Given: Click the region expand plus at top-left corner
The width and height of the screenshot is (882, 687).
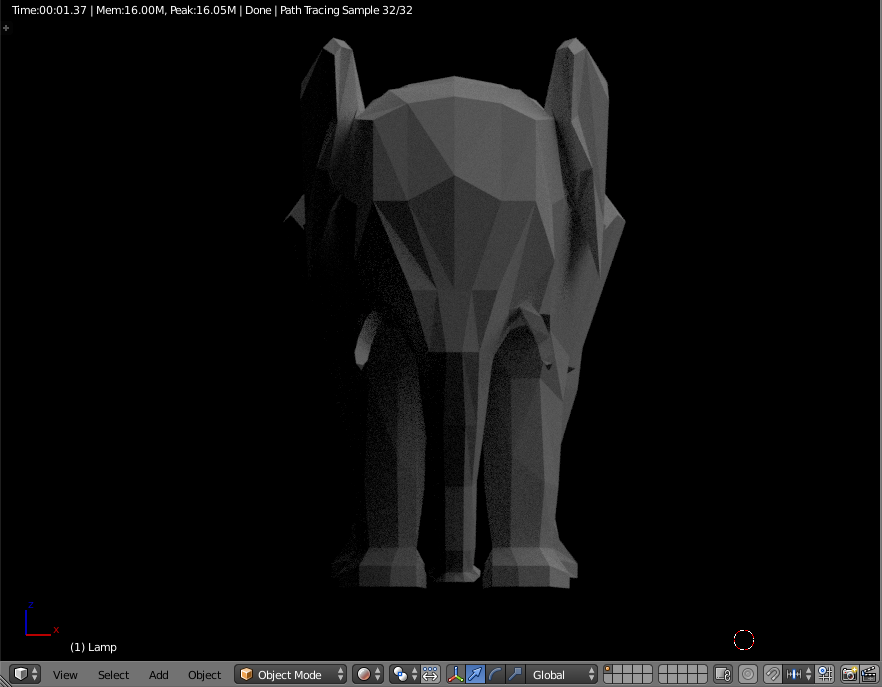Looking at the screenshot, I should (6, 28).
